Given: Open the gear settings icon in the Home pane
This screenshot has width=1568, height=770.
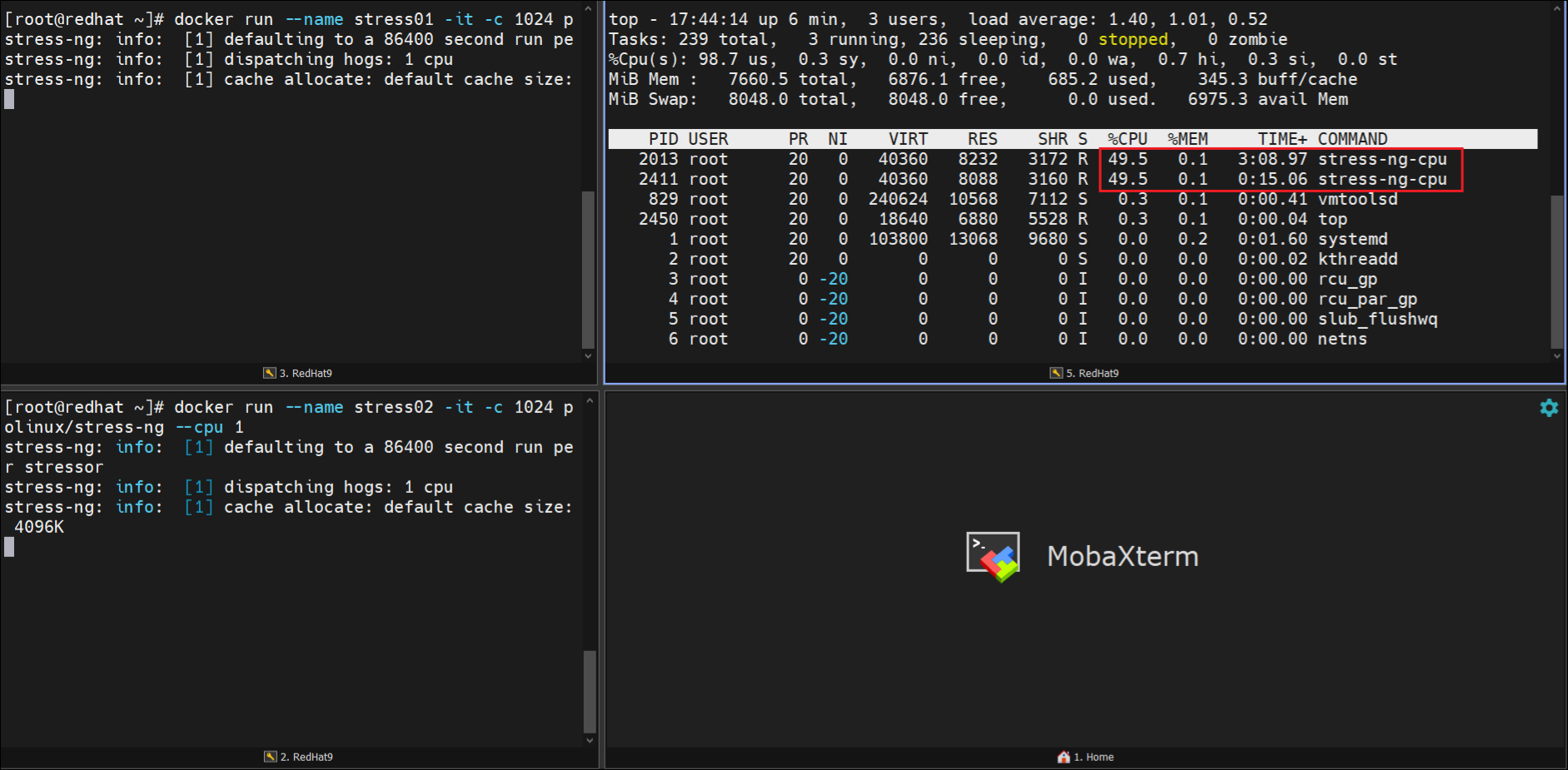Looking at the screenshot, I should 1548,408.
